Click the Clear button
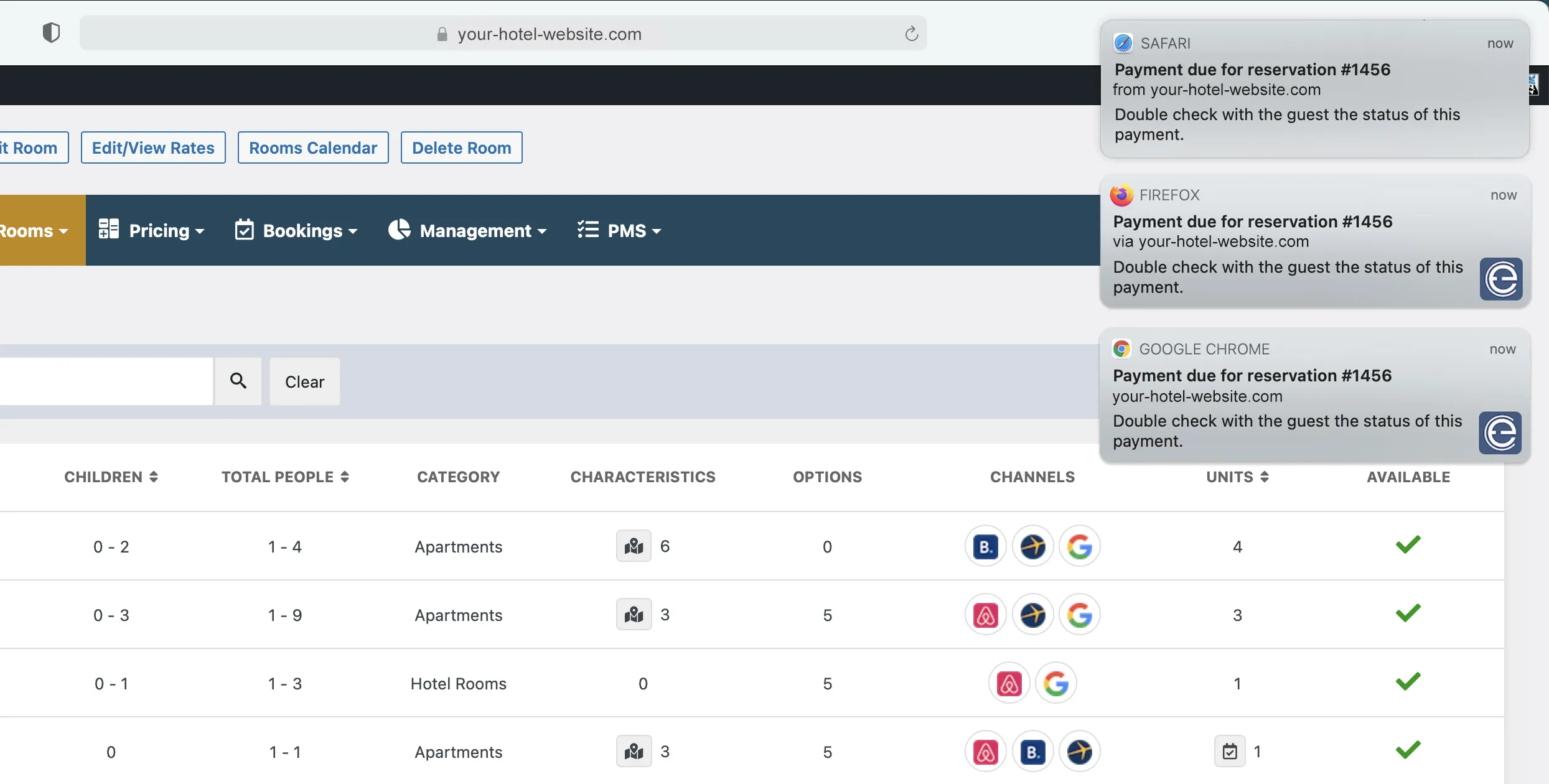This screenshot has width=1549, height=784. coord(304,381)
